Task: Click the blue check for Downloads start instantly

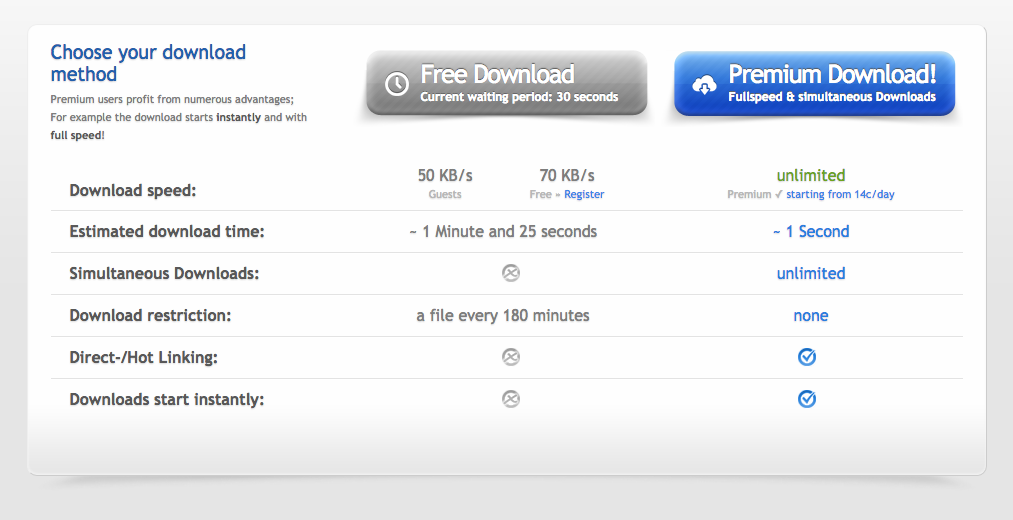Action: coord(807,399)
